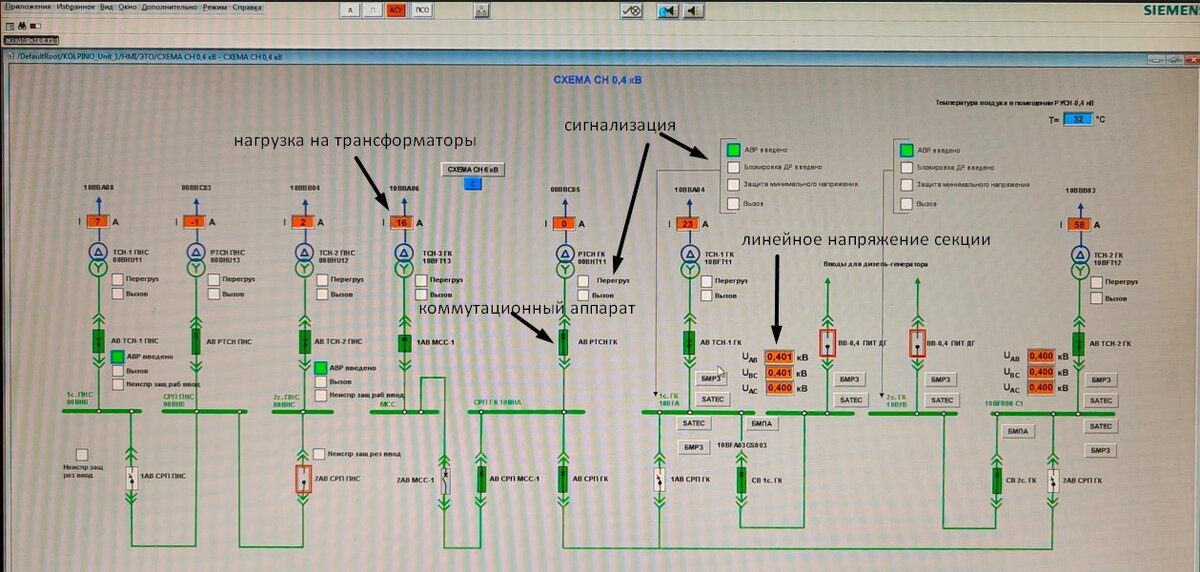Click the ПСО toolbar button
The height and width of the screenshot is (572, 1200).
422,10
